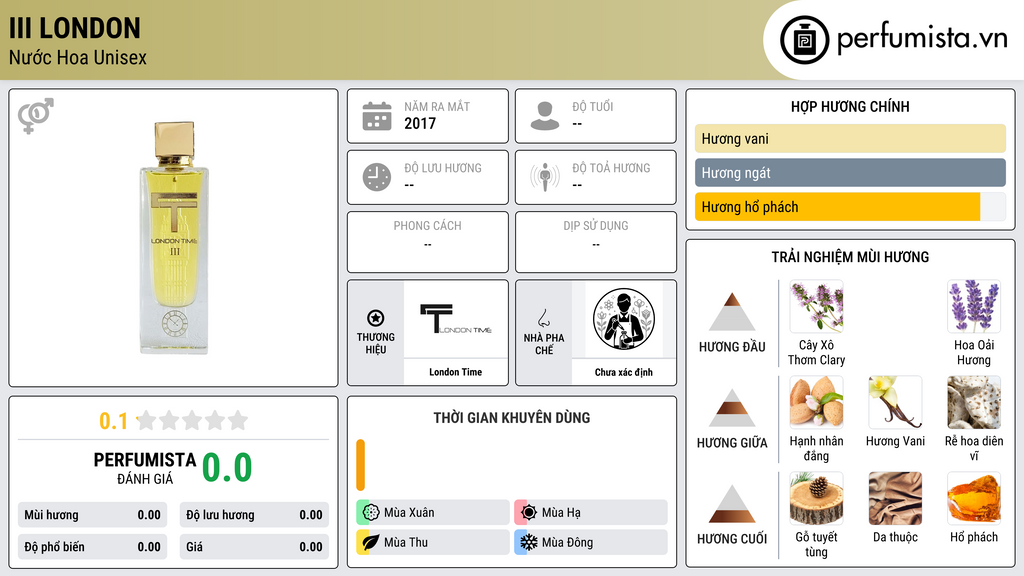The width and height of the screenshot is (1024, 576).
Task: Click the 0.1 user rating number
Action: pos(114,421)
